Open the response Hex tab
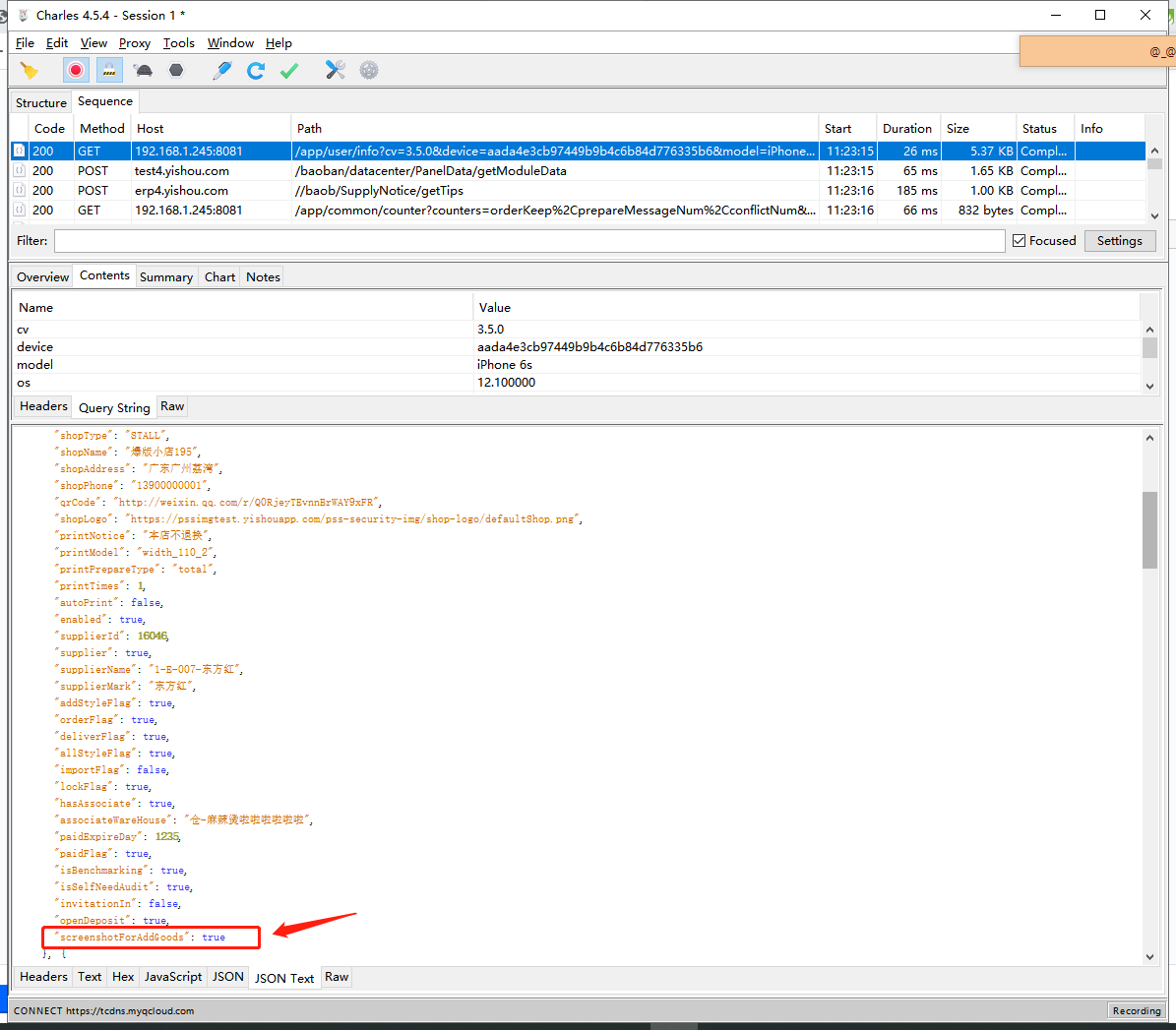The height and width of the screenshot is (1030, 1176). [x=123, y=976]
